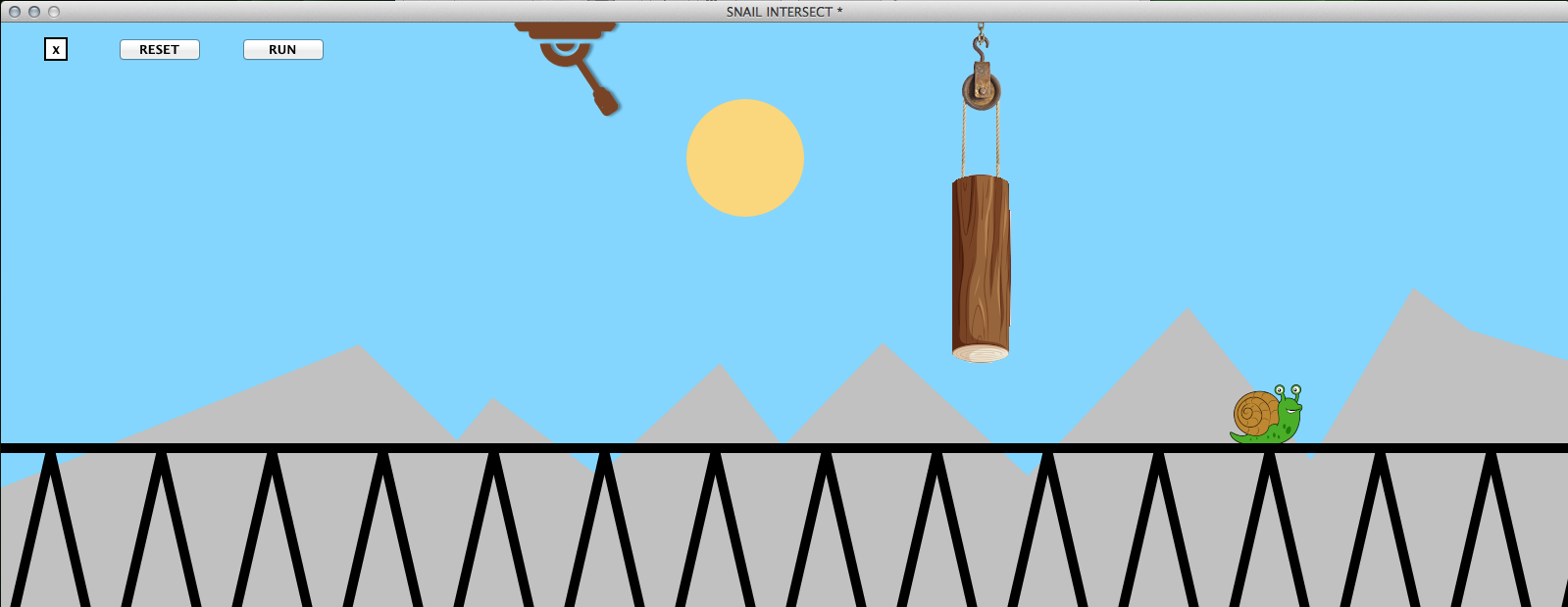Click the SNAIL INTERSECT window title
The image size is (1568, 607).
point(784,12)
